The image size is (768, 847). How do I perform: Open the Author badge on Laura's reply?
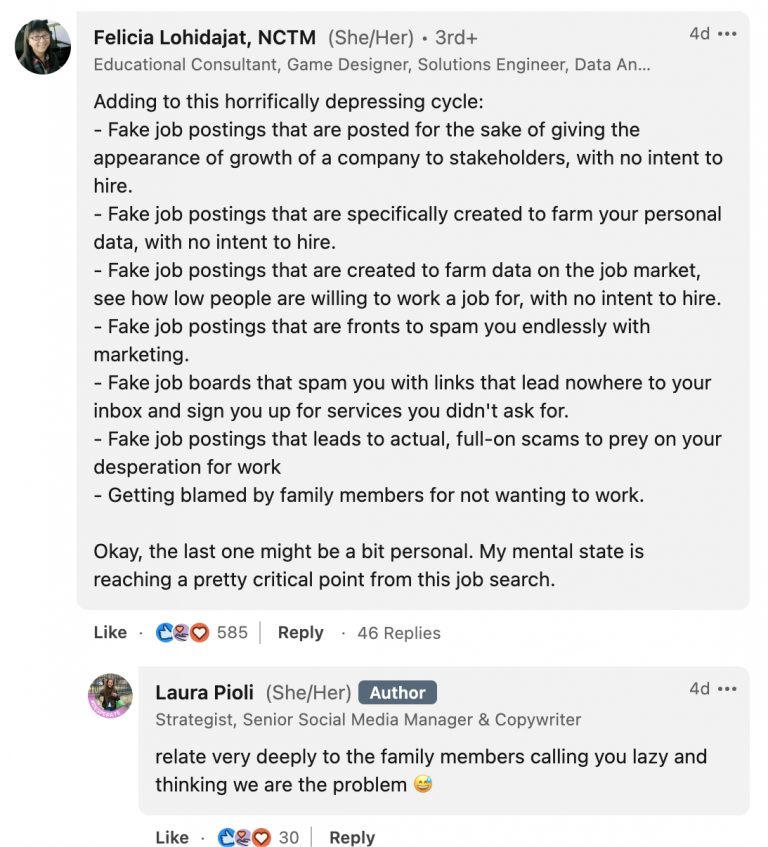tap(397, 692)
